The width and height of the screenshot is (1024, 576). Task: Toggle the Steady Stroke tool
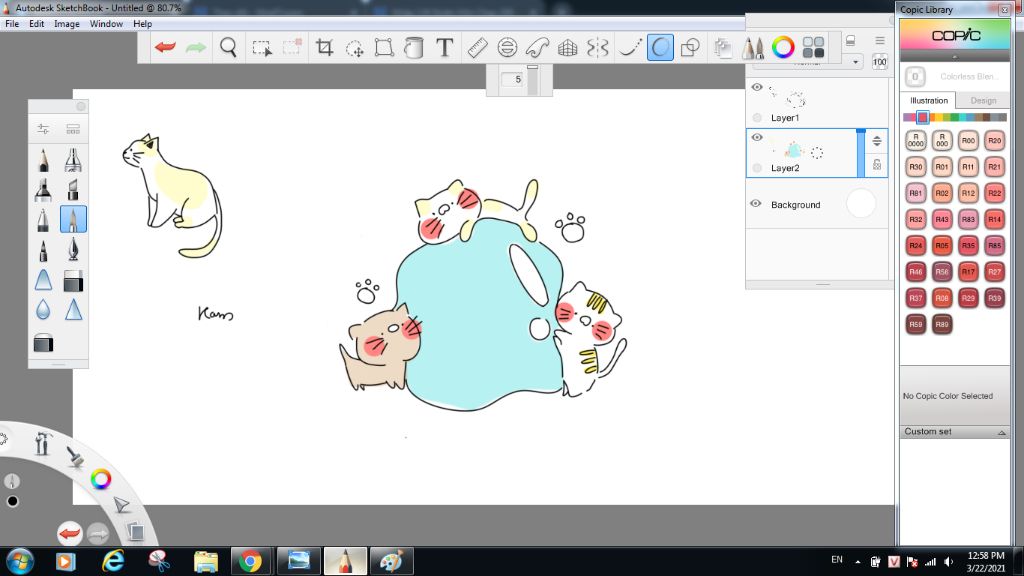click(x=629, y=47)
